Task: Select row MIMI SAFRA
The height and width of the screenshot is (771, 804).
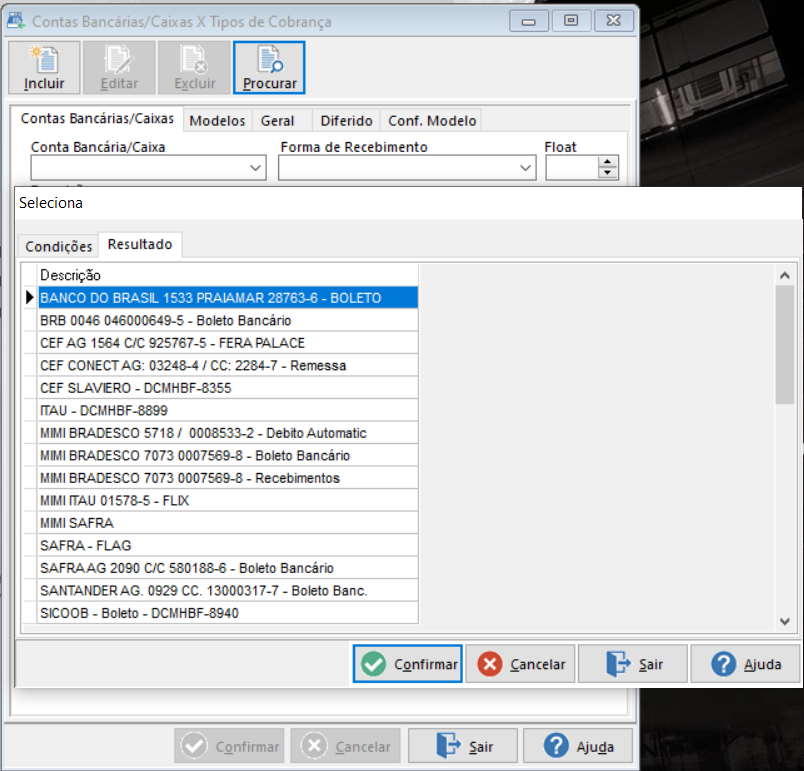Action: pyautogui.click(x=228, y=523)
